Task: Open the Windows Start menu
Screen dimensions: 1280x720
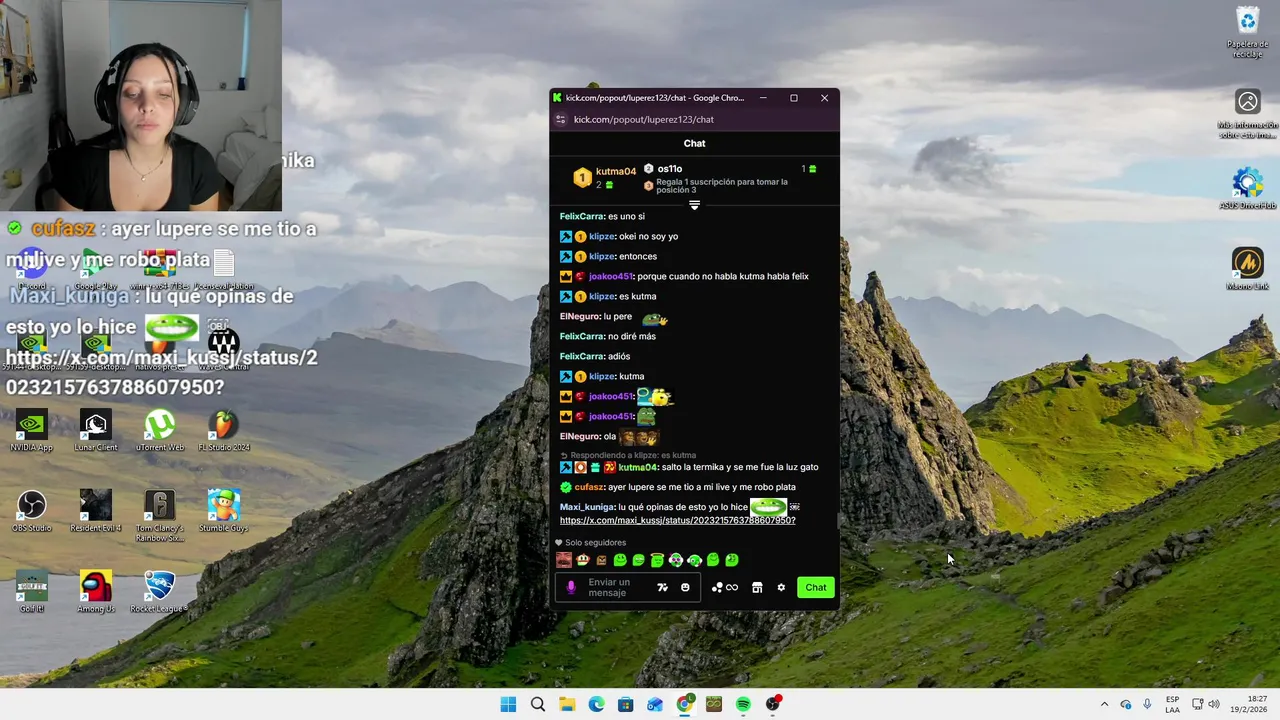Action: click(x=508, y=704)
